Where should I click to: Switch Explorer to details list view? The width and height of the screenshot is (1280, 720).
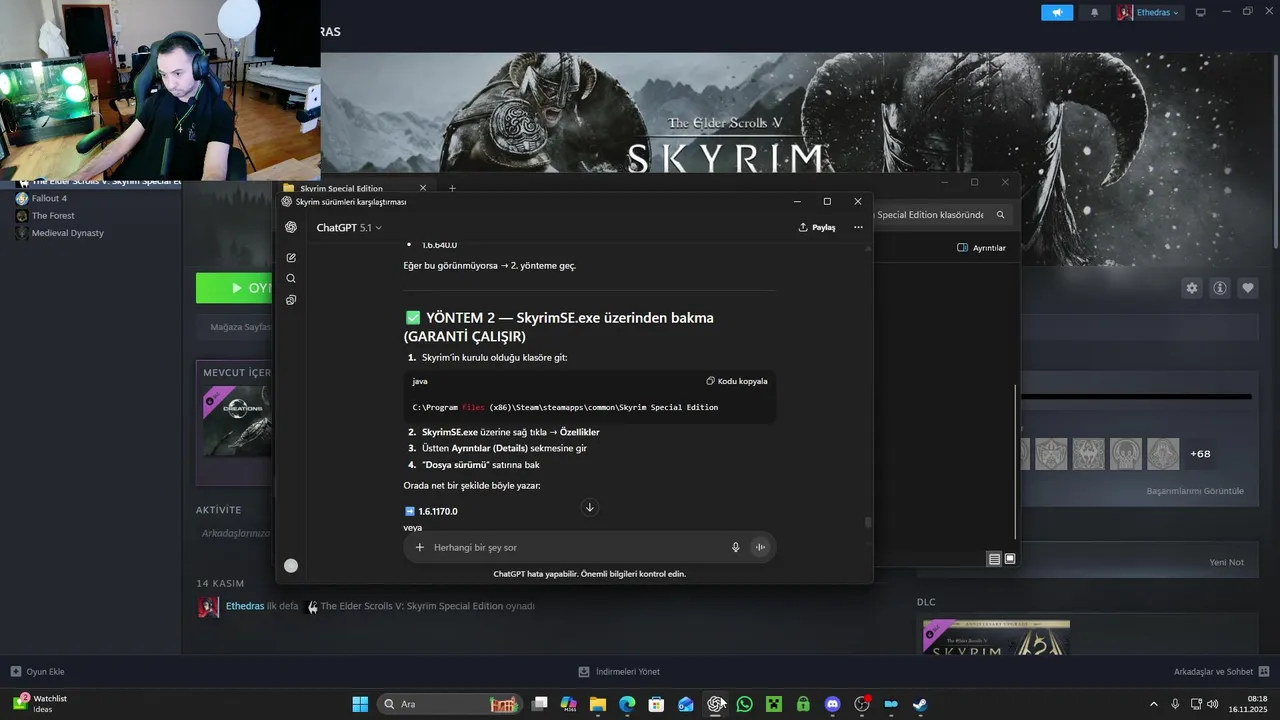coord(994,559)
